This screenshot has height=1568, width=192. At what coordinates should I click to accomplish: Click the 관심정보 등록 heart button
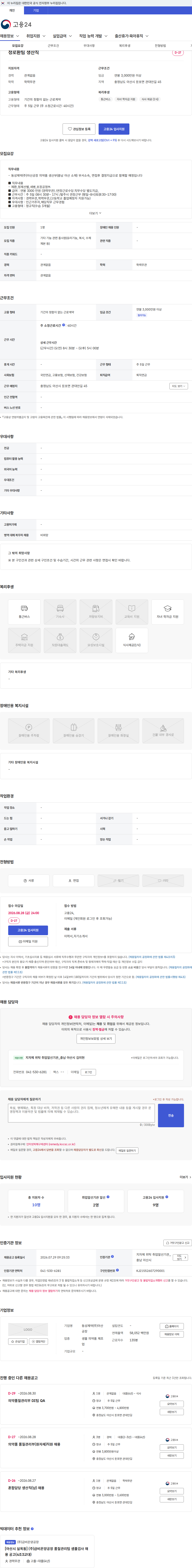pyautogui.click(x=79, y=129)
